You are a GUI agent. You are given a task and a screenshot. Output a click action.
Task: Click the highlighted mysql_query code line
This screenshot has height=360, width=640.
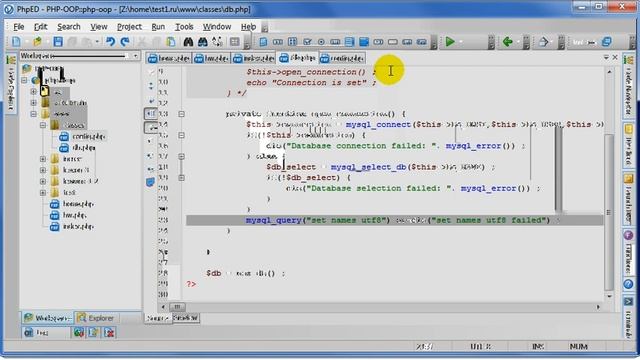point(394,220)
